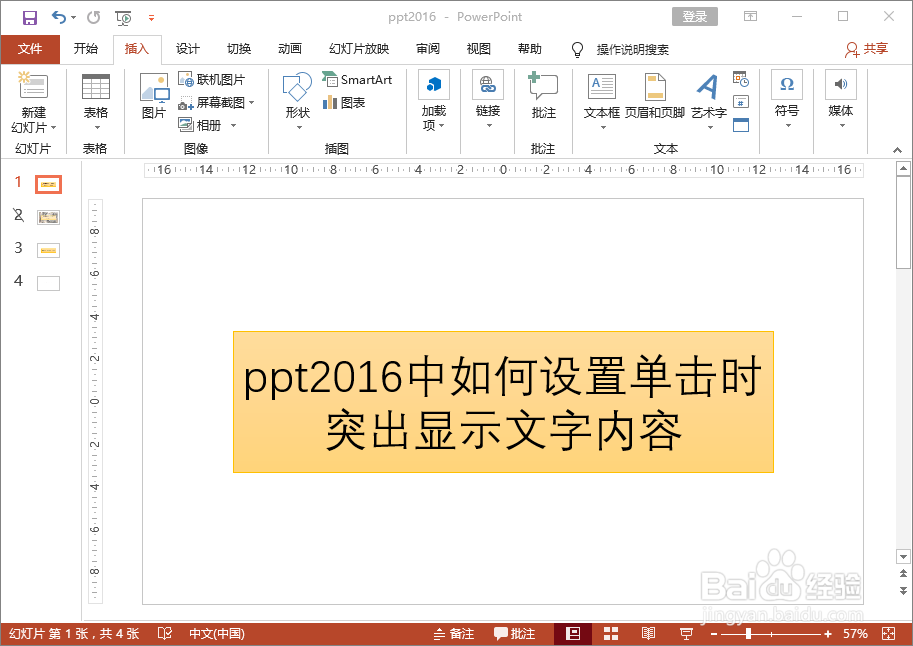Image resolution: width=913 pixels, height=646 pixels.
Task: Click the Undo arrow icon
Action: click(59, 17)
